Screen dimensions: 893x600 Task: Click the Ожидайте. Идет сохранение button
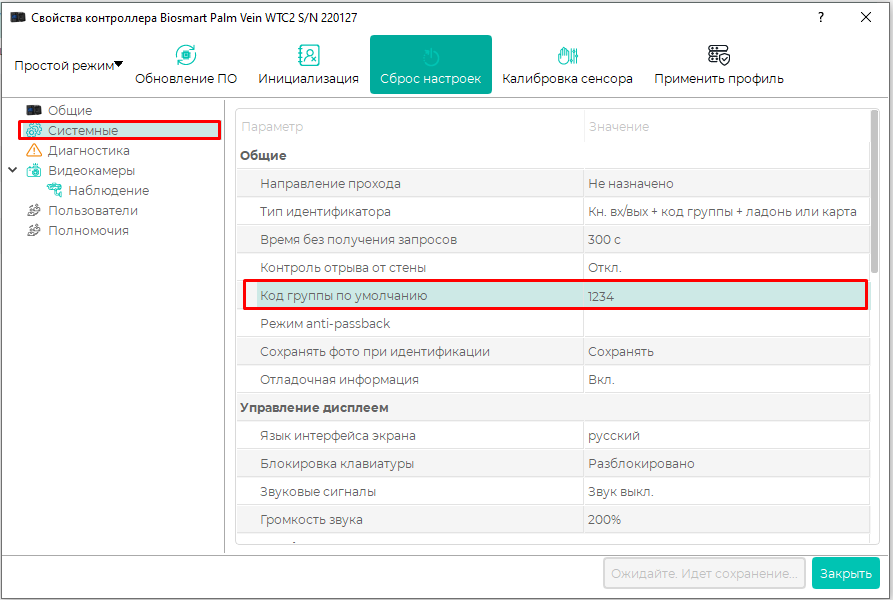pyautogui.click(x=704, y=573)
